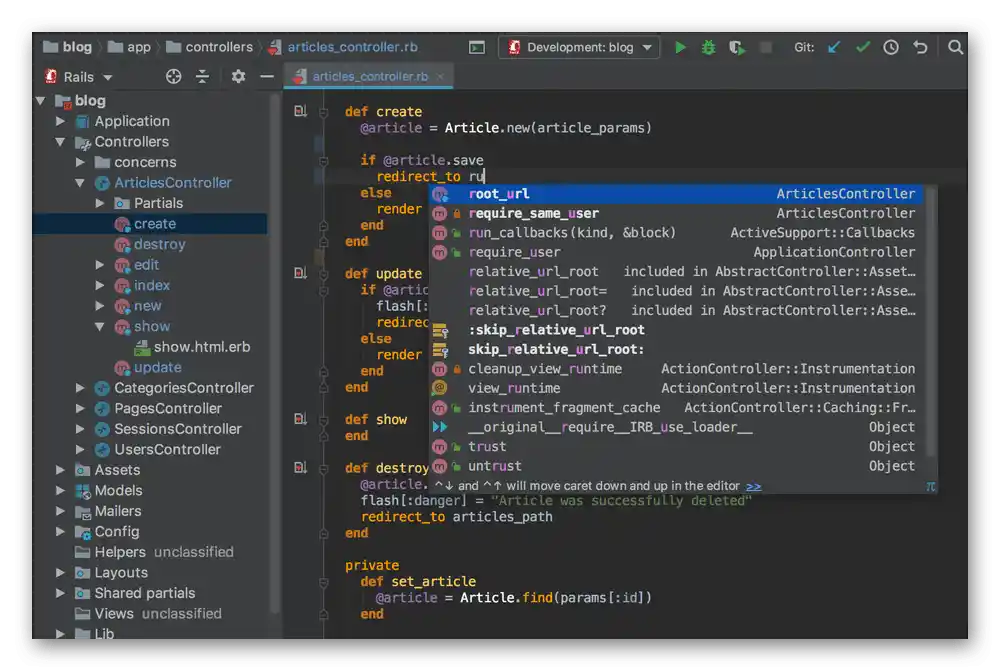Locate current file with crosshair icon
This screenshot has height=671, width=1000.
pyautogui.click(x=173, y=77)
